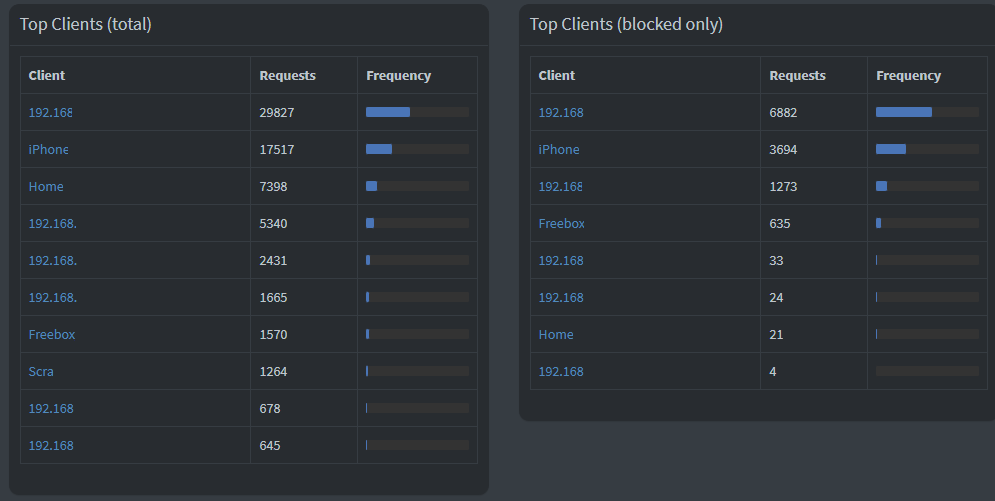Open Freebox client with 635 blocked requests
Image resolution: width=995 pixels, height=501 pixels.
[x=562, y=223]
